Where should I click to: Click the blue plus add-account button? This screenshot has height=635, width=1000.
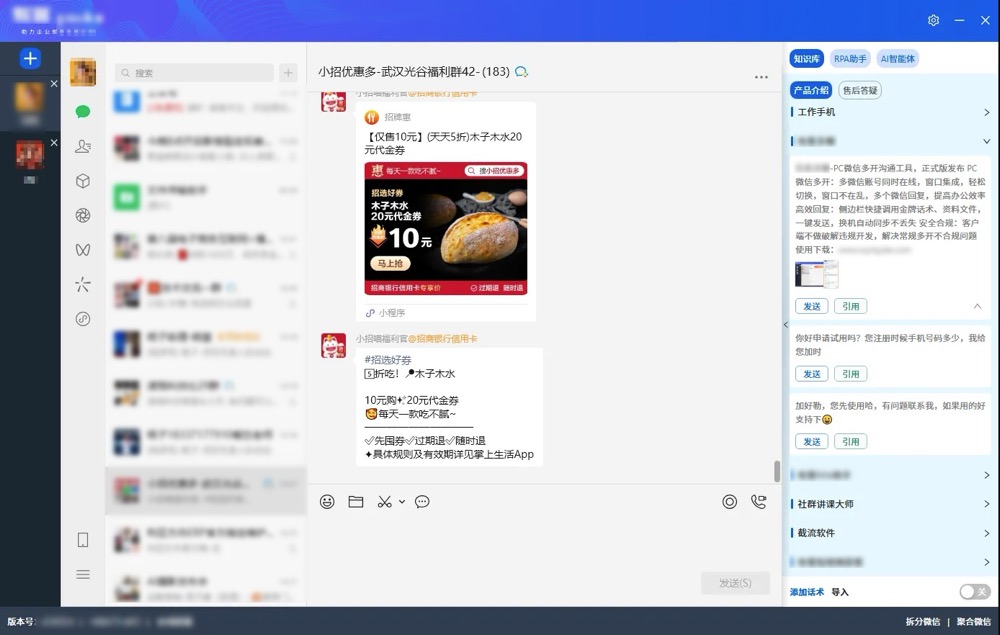pyautogui.click(x=30, y=59)
